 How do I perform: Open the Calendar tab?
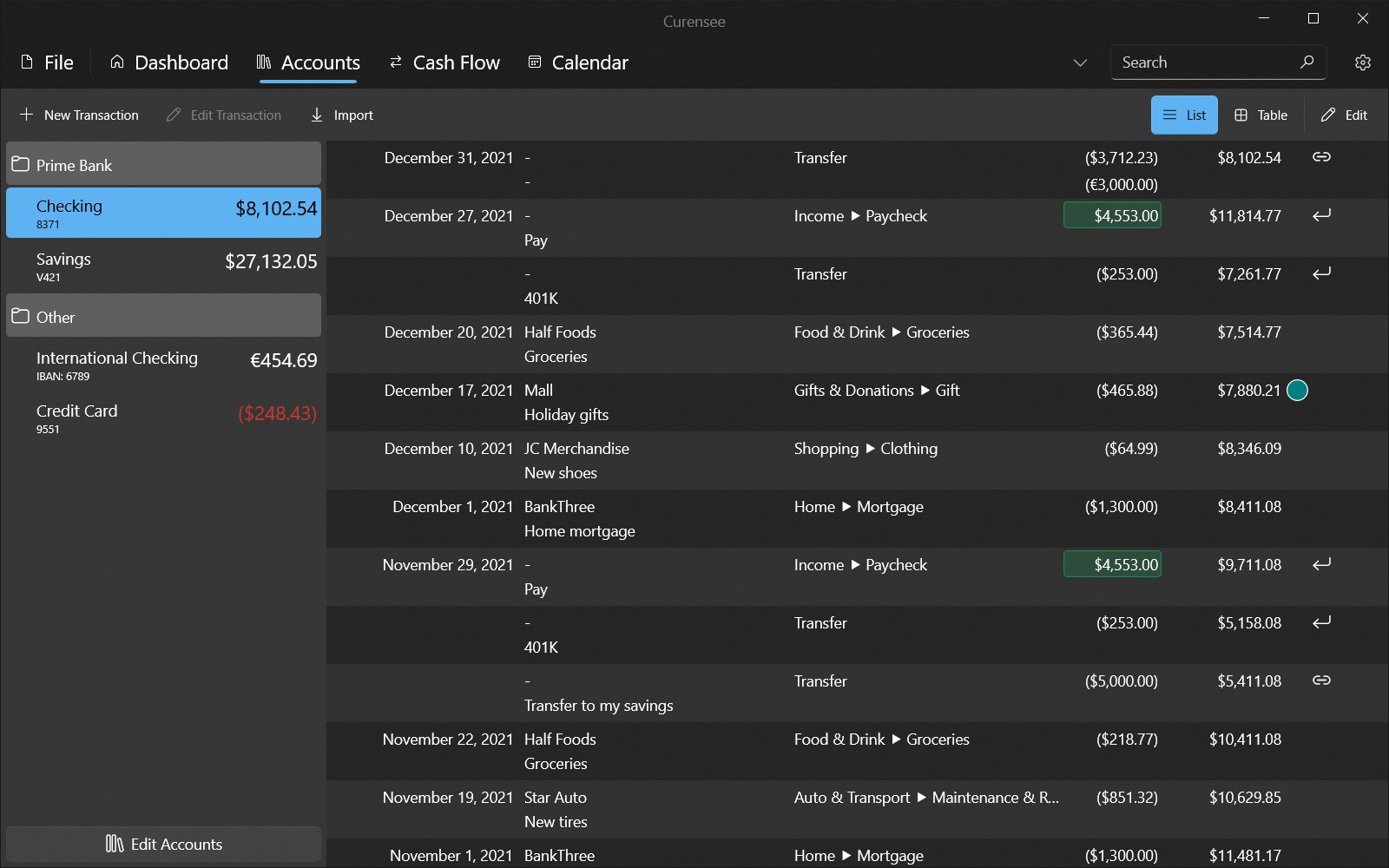[x=578, y=62]
